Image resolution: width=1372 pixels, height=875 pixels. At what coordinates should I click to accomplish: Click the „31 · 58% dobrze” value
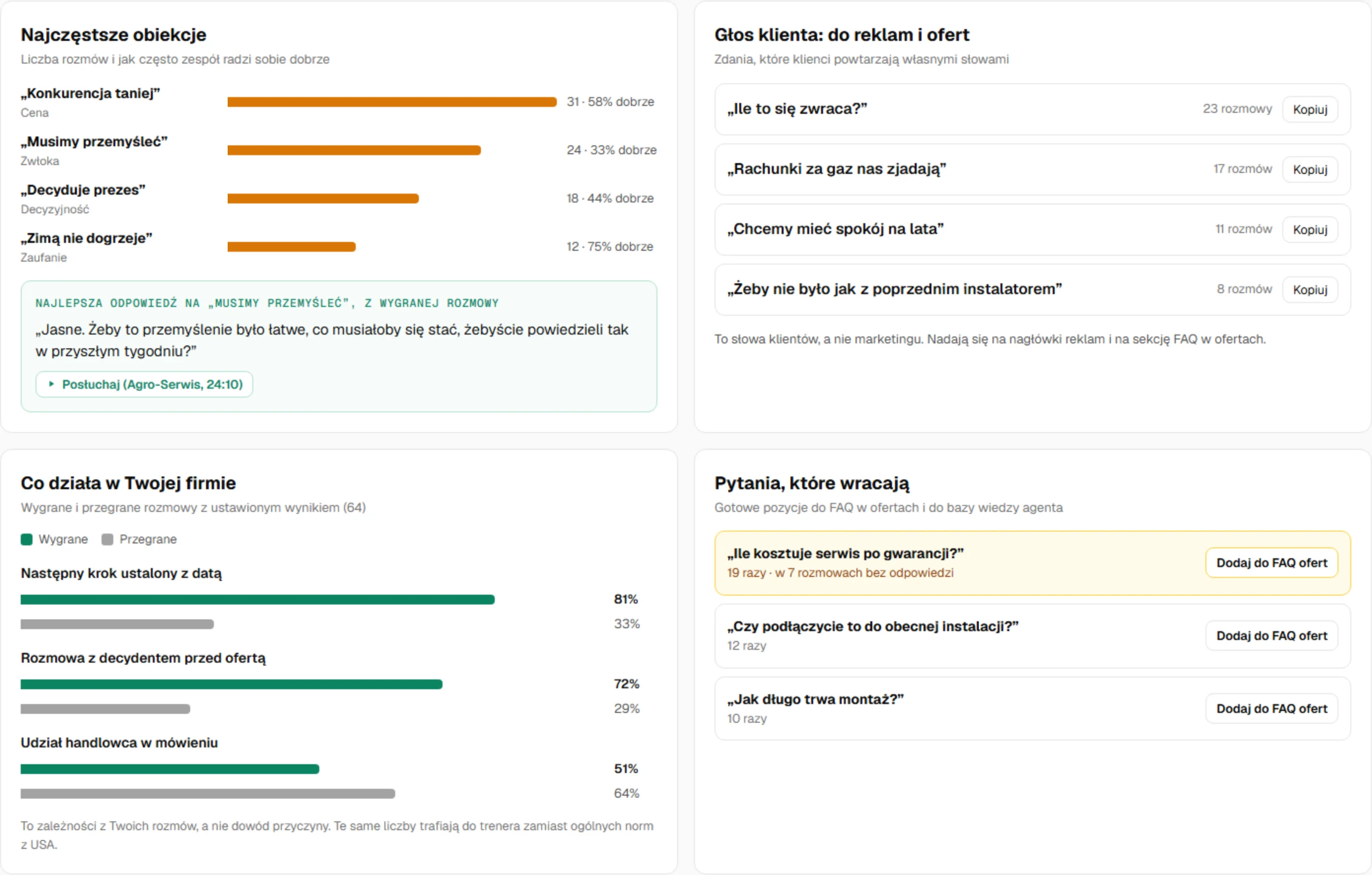click(610, 102)
